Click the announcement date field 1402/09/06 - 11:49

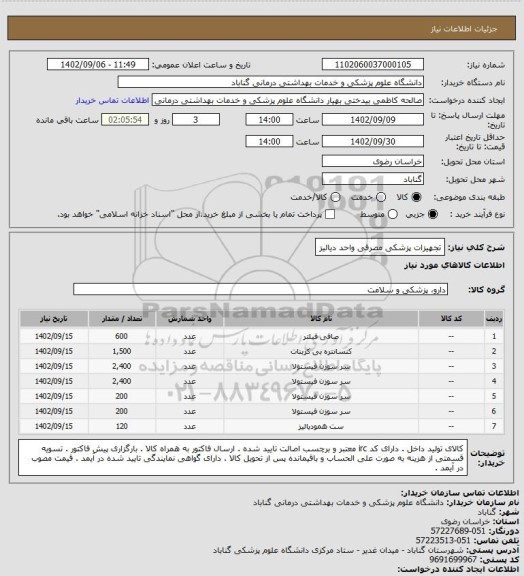click(x=98, y=65)
